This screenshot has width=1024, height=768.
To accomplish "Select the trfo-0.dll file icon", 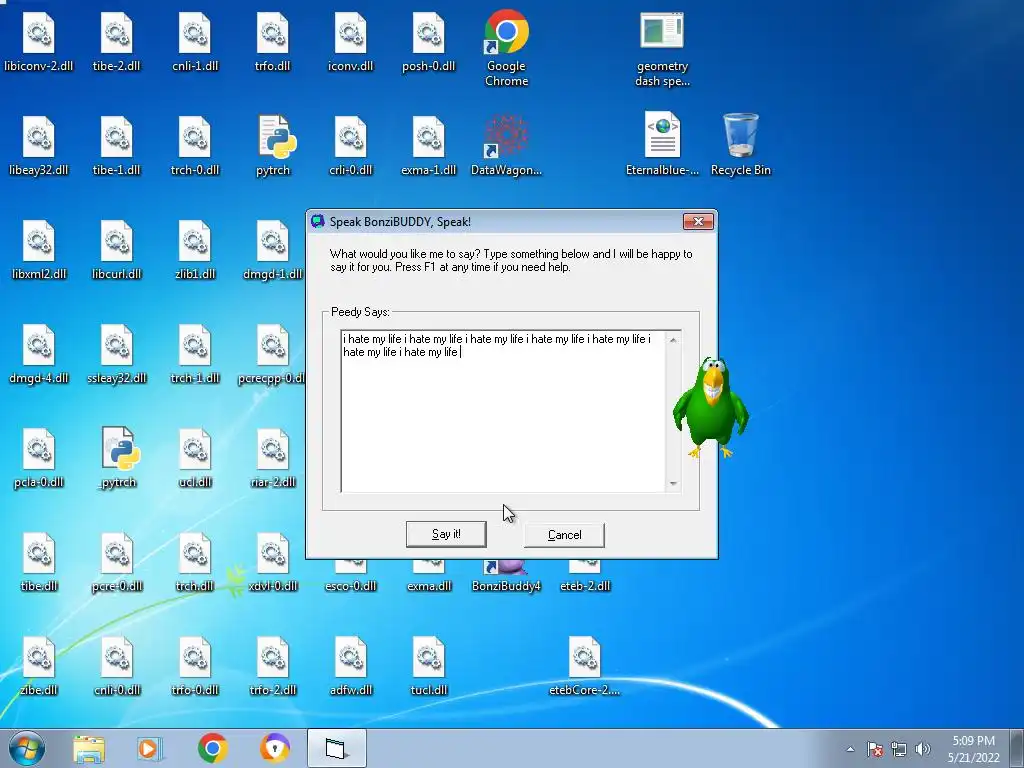I will (195, 665).
